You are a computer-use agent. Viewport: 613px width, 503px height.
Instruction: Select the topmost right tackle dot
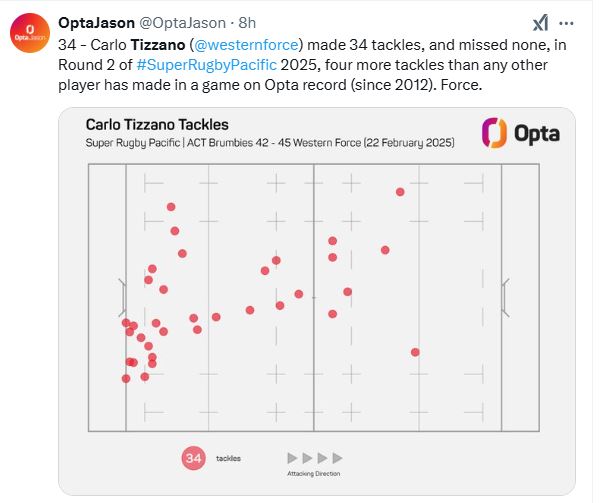[x=400, y=192]
